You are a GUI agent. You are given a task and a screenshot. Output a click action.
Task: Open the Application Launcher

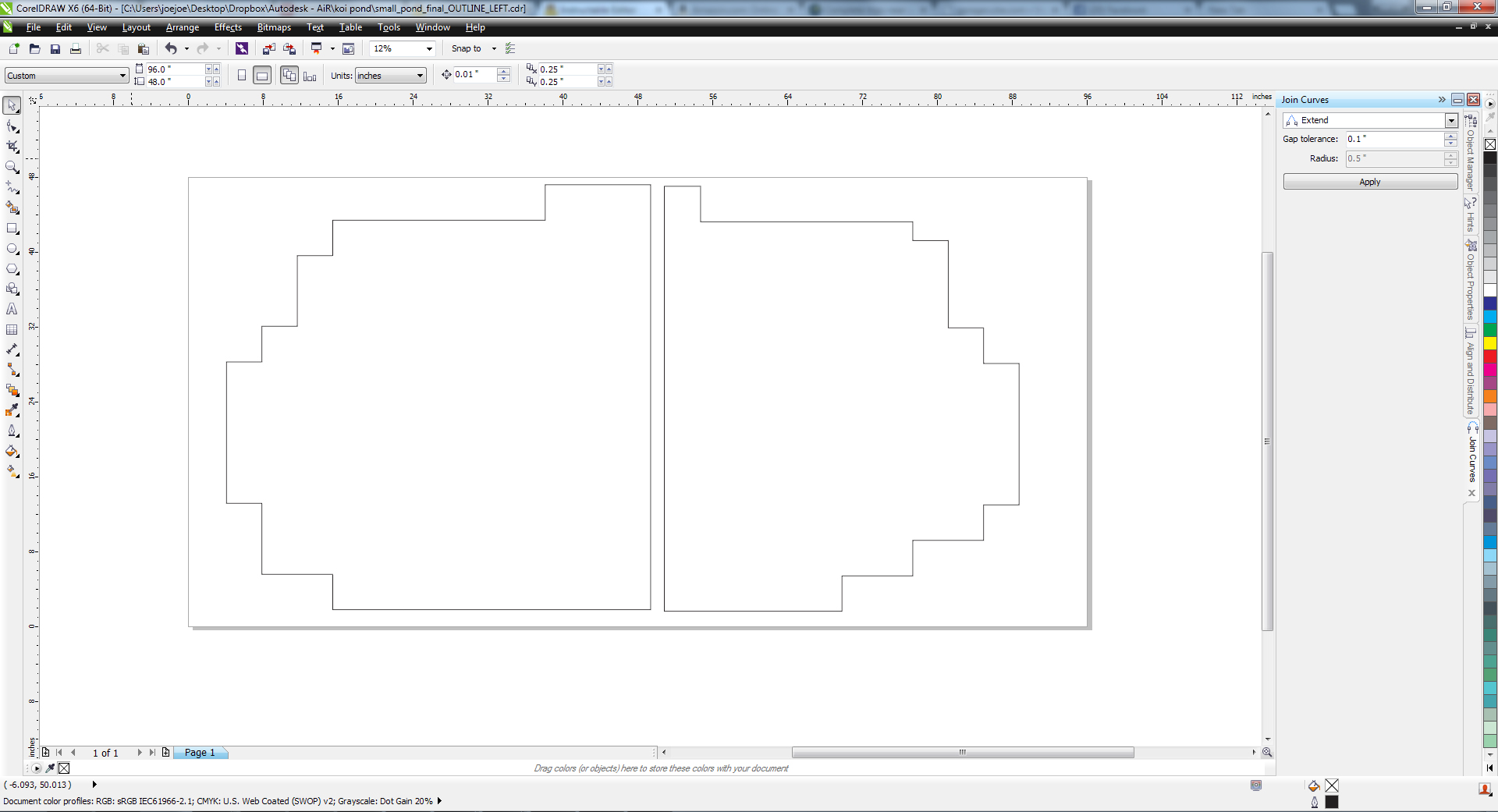(316, 48)
